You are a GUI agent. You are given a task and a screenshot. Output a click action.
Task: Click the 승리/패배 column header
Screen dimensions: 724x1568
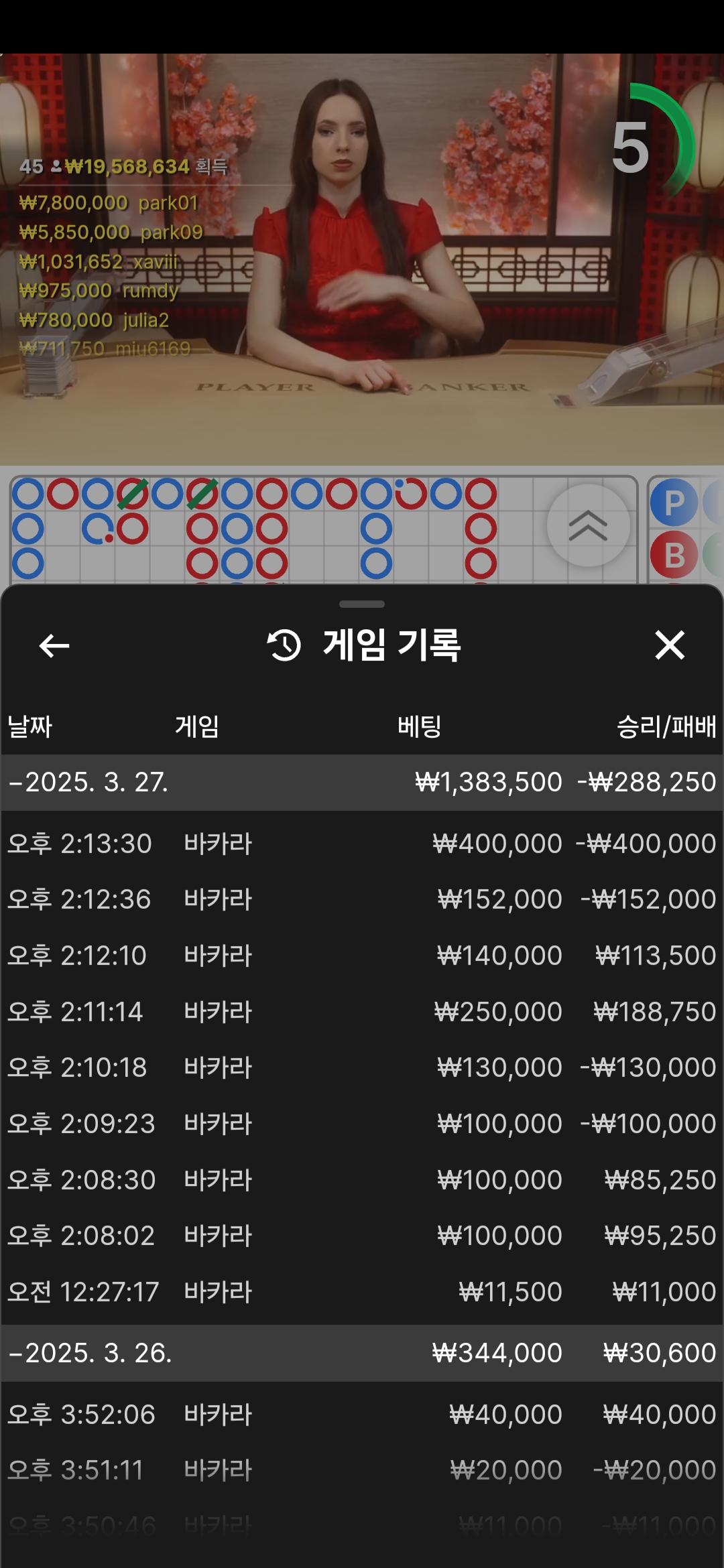click(666, 726)
